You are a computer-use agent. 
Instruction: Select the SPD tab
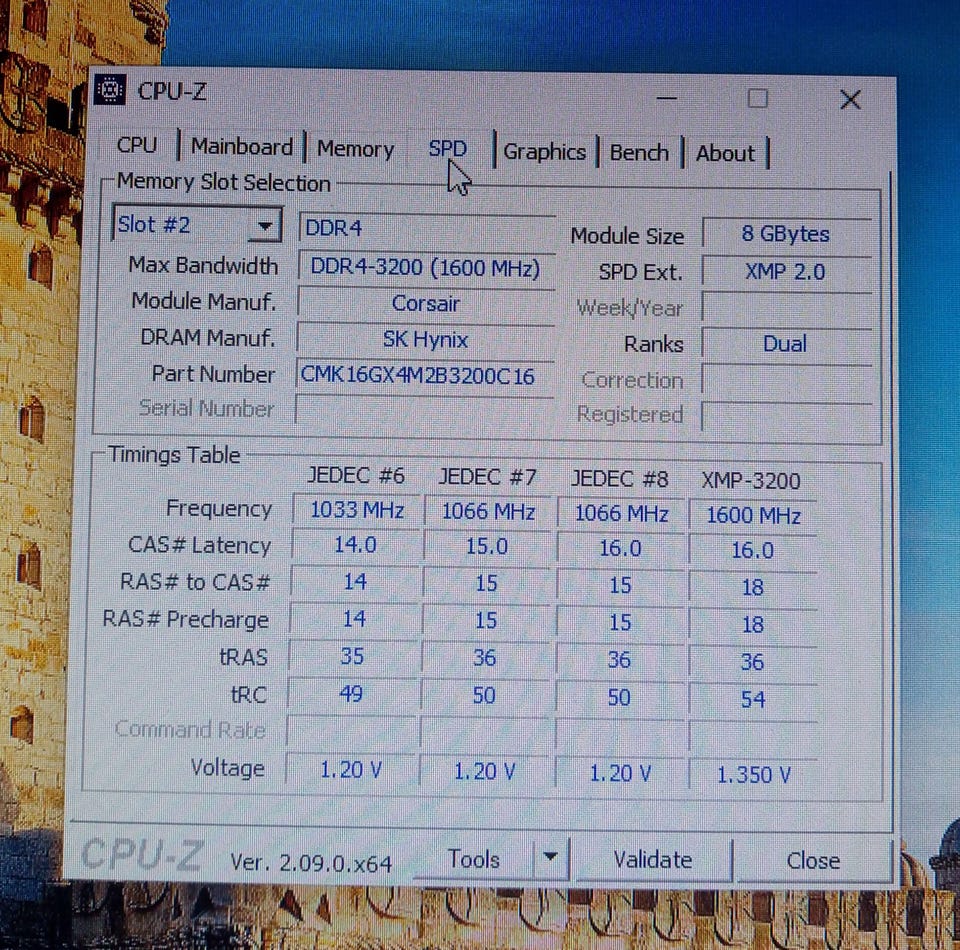[x=448, y=149]
